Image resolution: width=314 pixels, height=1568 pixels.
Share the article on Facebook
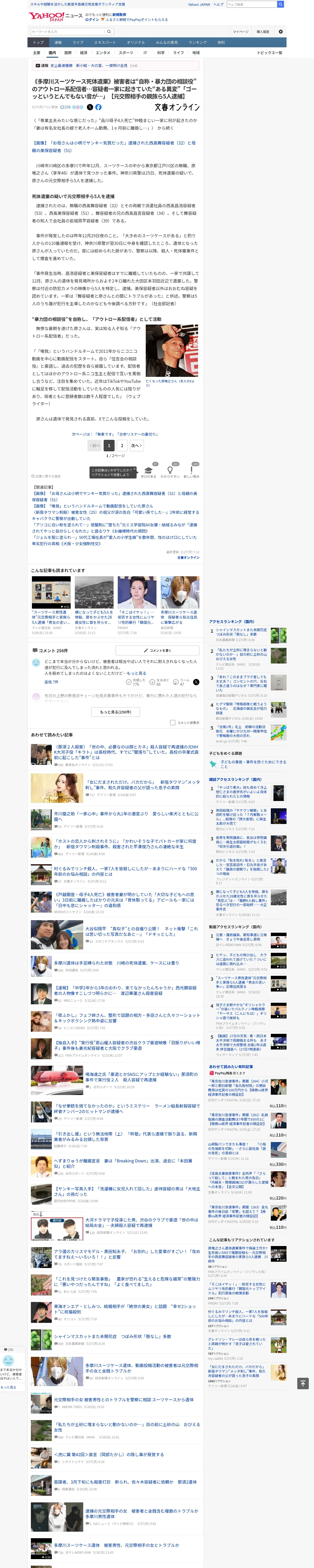coord(98,107)
